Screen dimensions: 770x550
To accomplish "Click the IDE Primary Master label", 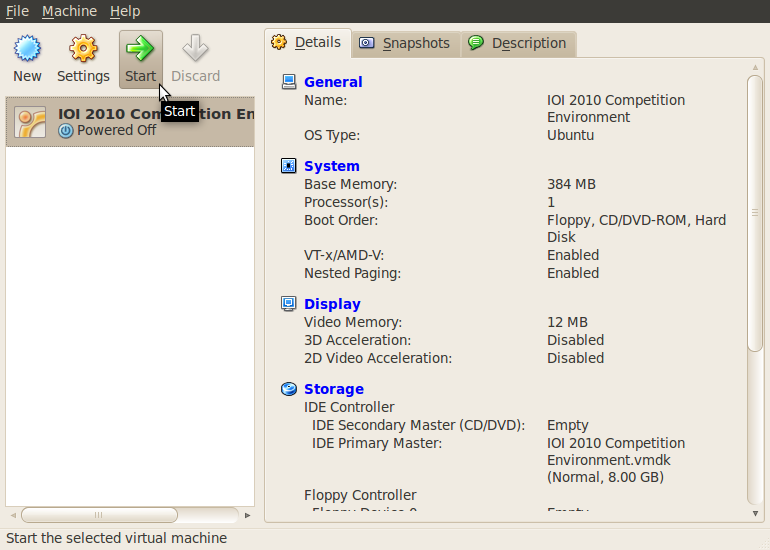I will (x=377, y=443).
